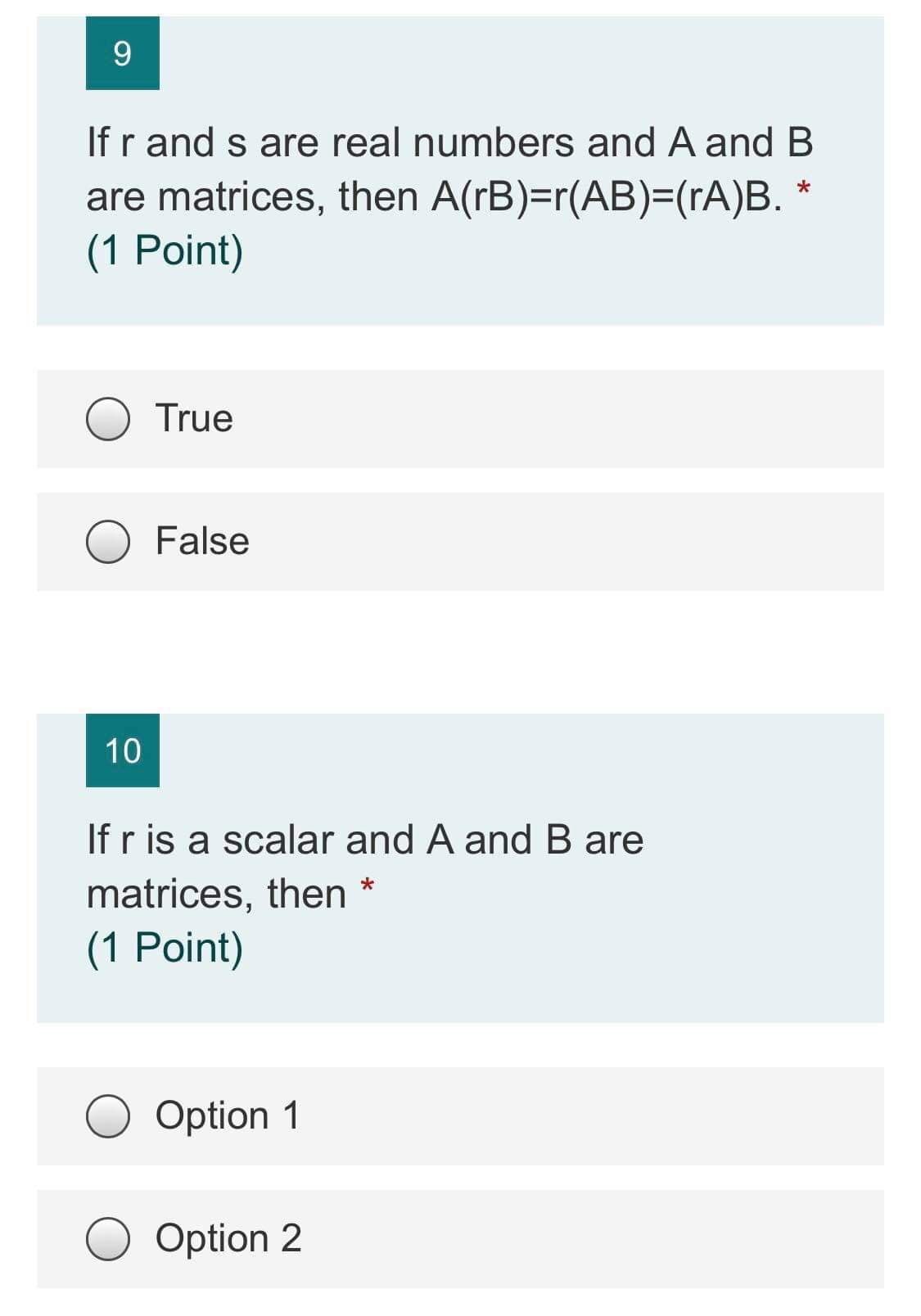This screenshot has height=1316, width=921.
Task: Click the Option 1 answer row
Action: coord(458,1115)
